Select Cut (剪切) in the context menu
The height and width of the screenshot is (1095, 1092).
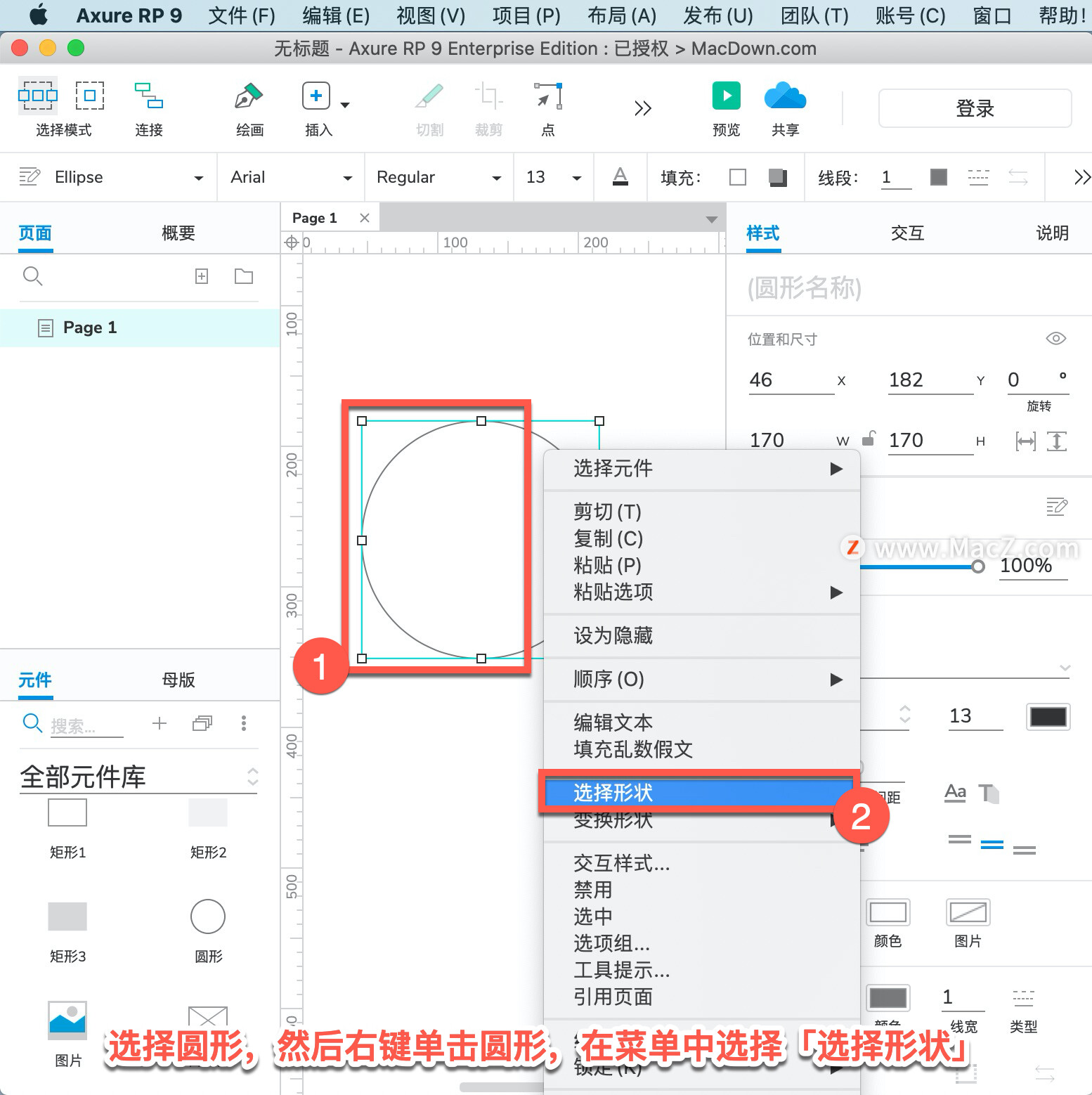pyautogui.click(x=702, y=512)
